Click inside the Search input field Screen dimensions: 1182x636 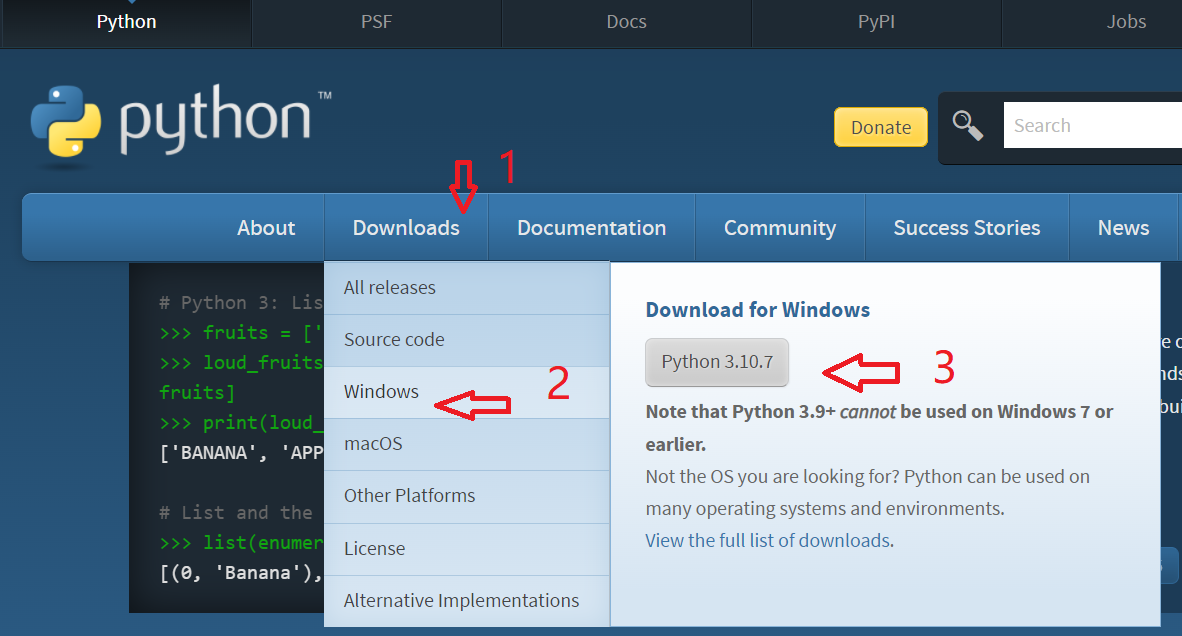(x=1090, y=125)
